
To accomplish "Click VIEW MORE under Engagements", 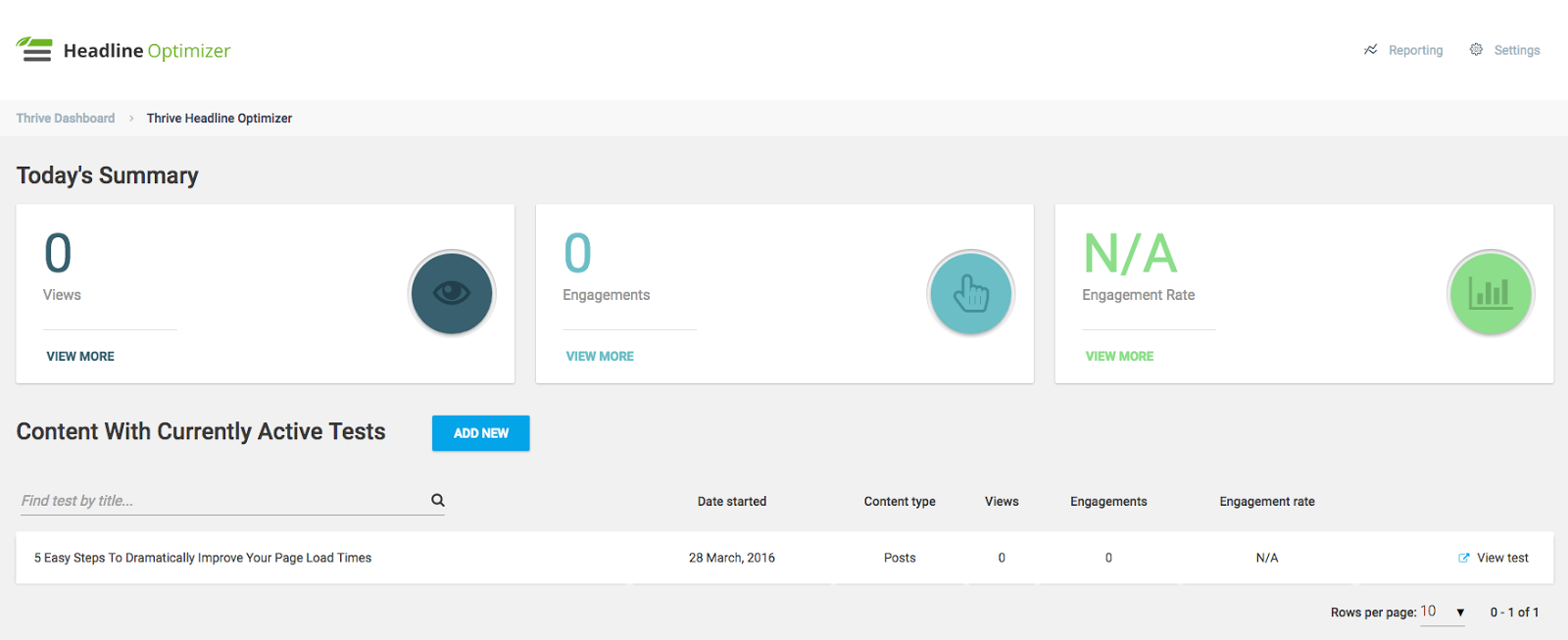I will coord(600,357).
